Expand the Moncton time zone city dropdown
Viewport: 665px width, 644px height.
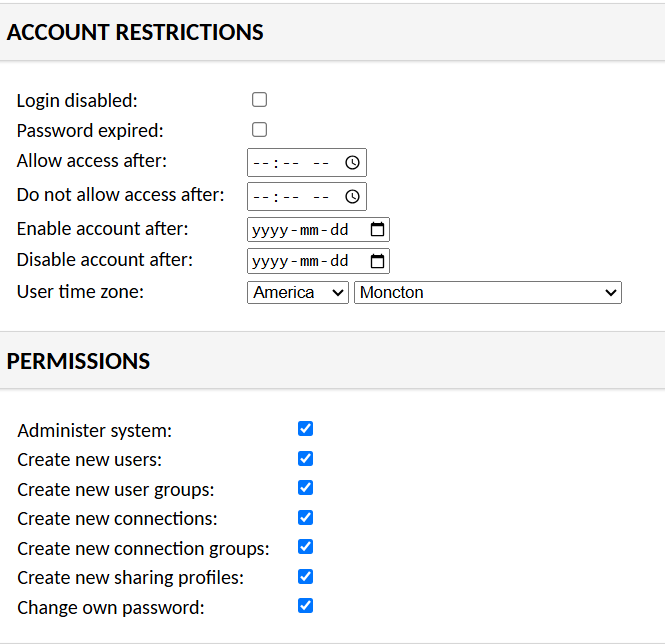point(487,293)
